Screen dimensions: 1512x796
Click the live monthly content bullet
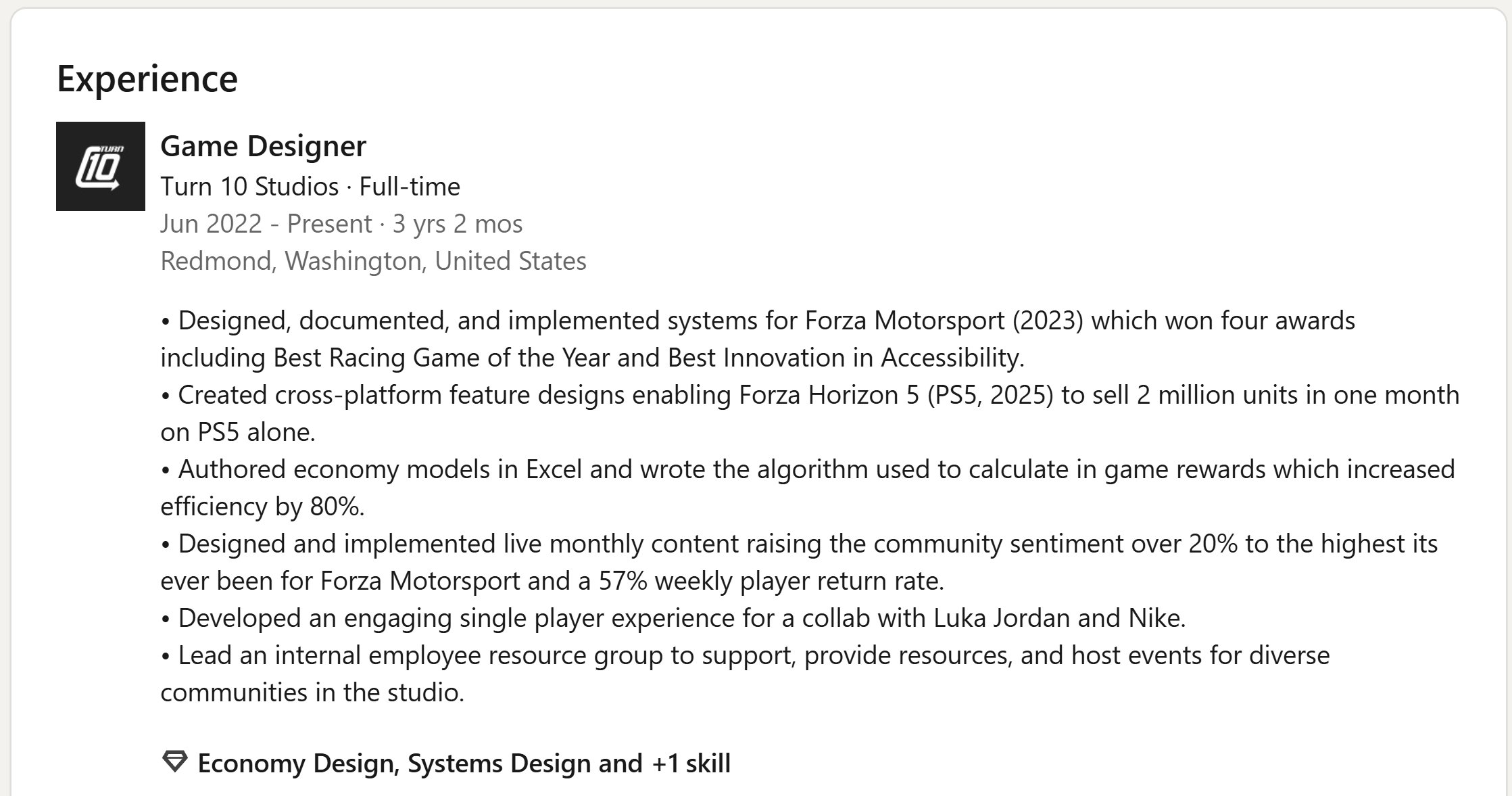click(x=799, y=562)
